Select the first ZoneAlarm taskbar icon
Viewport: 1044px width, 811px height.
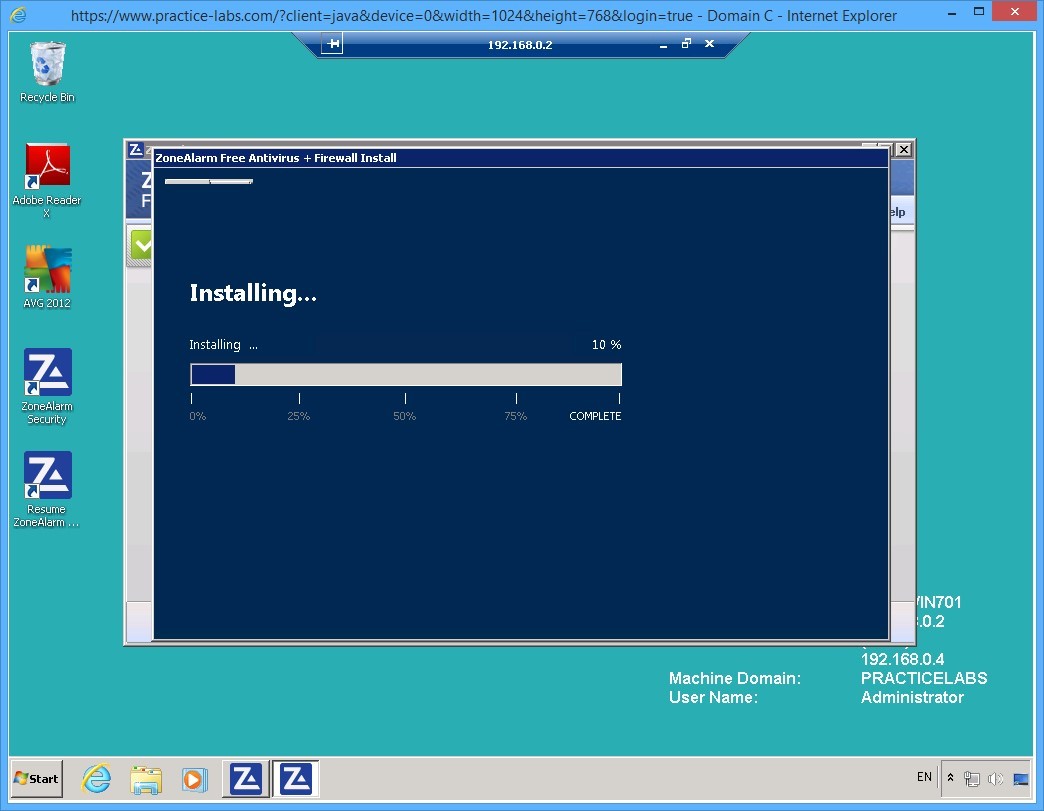point(246,777)
